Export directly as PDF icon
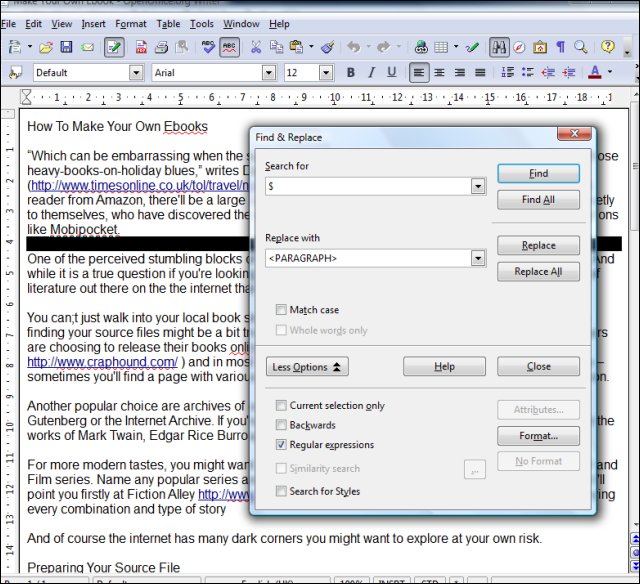640x584 pixels. click(x=141, y=48)
